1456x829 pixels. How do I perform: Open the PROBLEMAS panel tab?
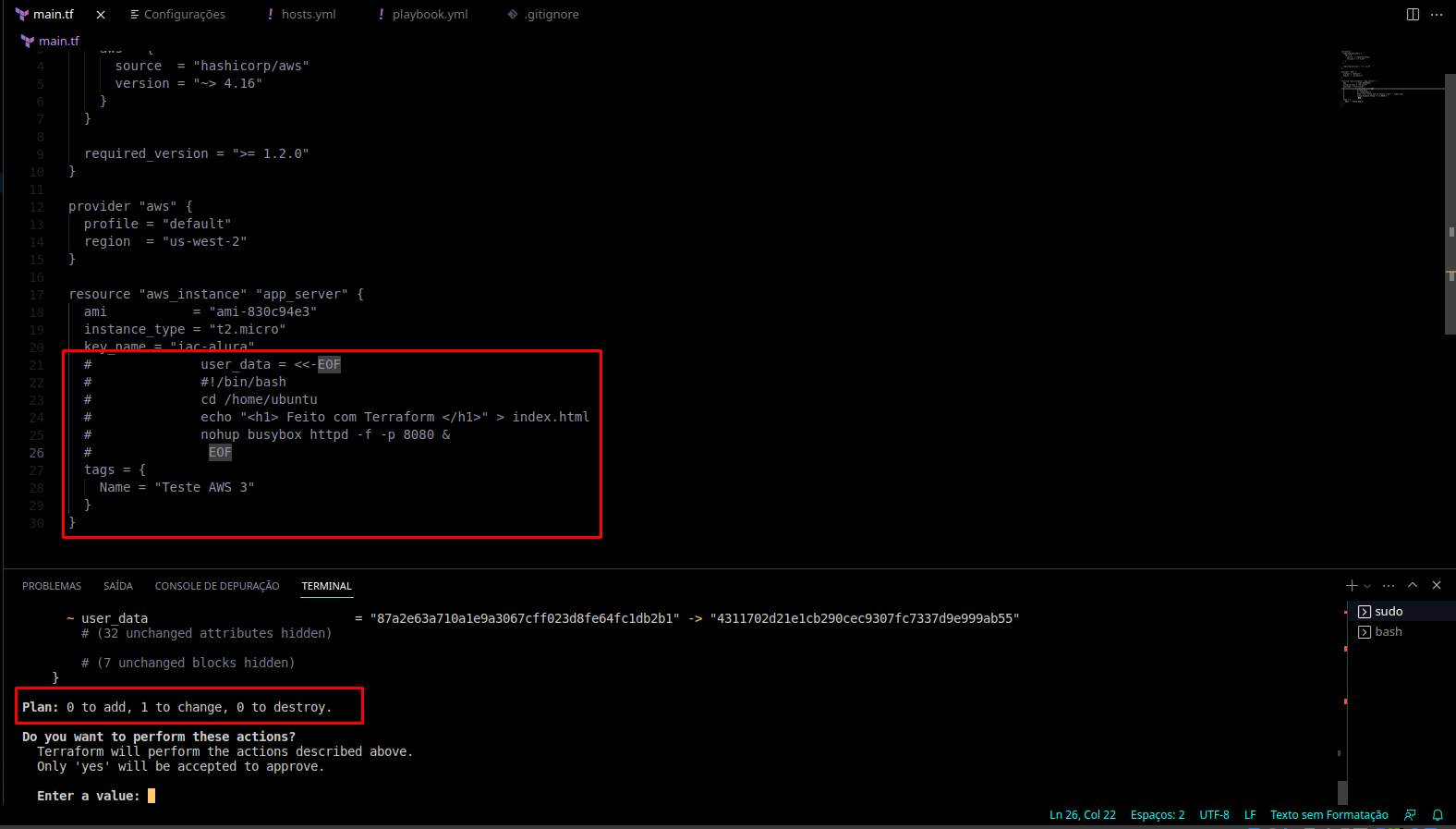click(x=52, y=586)
